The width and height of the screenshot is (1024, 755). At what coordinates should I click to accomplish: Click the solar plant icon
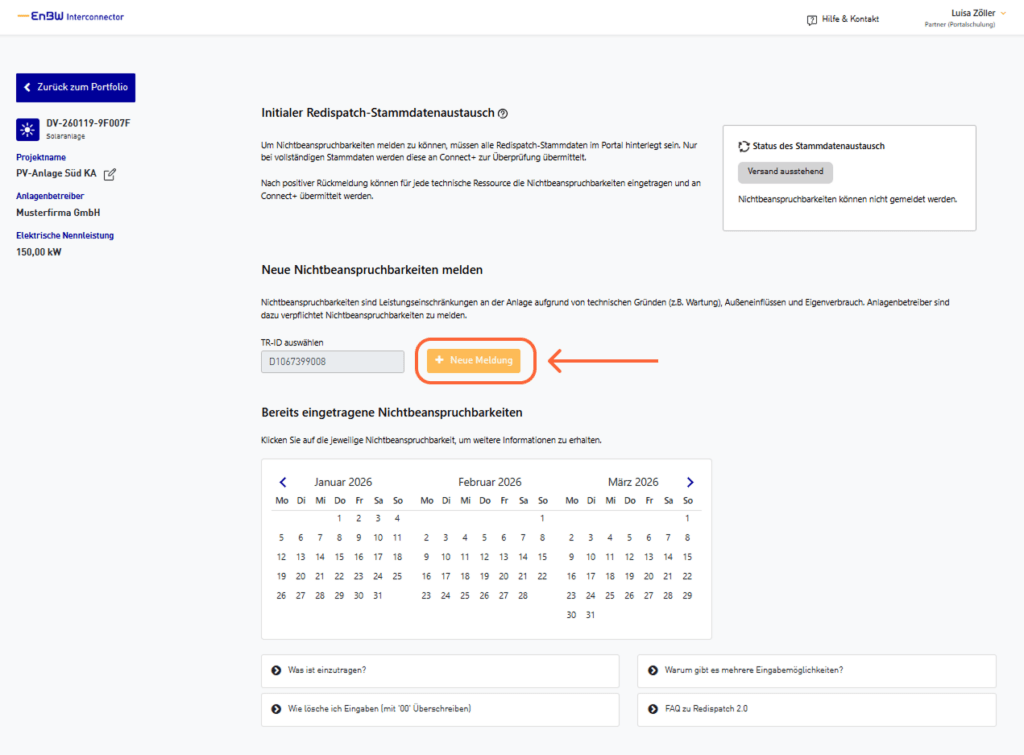point(28,130)
